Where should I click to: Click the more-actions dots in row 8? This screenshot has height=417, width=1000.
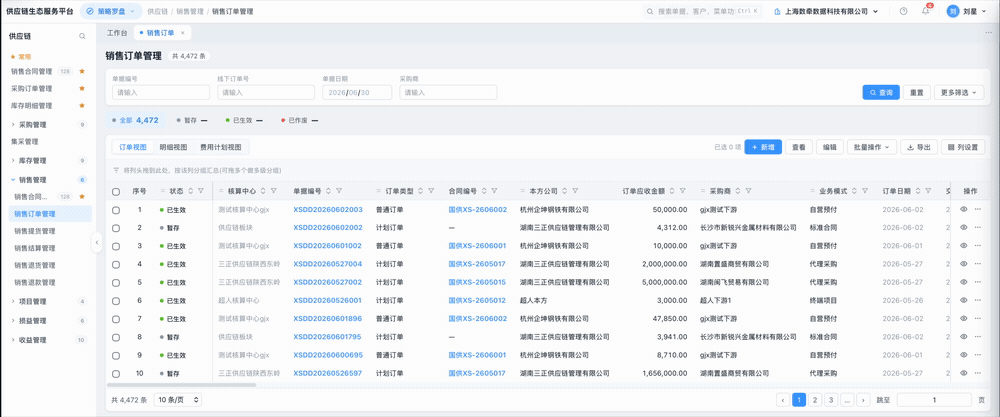[978, 337]
